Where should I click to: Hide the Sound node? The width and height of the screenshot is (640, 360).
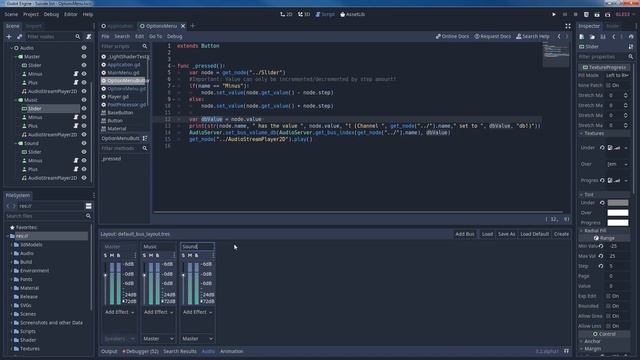[84, 143]
